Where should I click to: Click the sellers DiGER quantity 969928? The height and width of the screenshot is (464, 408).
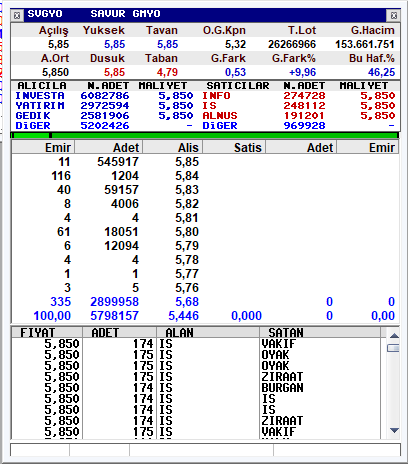pyautogui.click(x=304, y=126)
